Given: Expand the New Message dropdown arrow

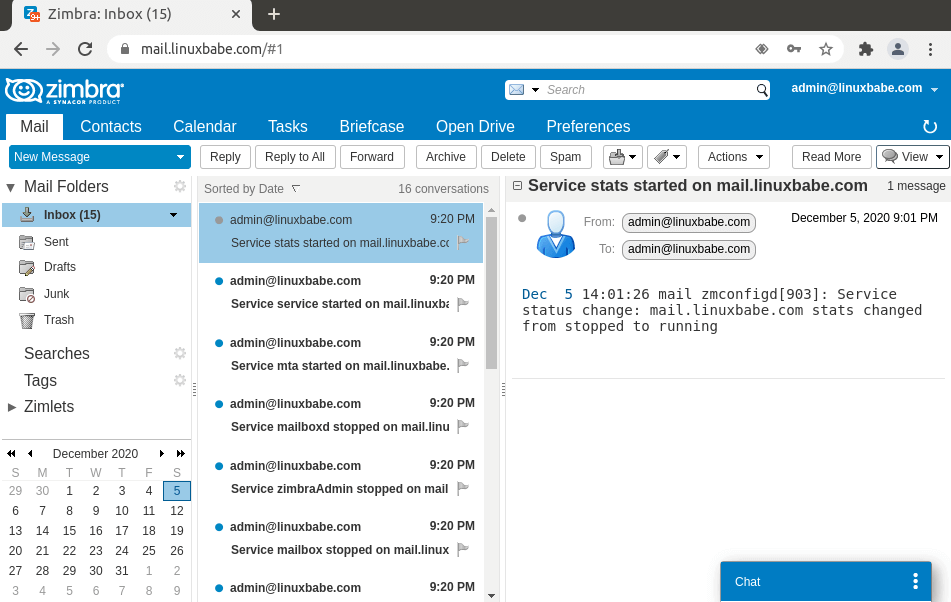Looking at the screenshot, I should pos(180,157).
